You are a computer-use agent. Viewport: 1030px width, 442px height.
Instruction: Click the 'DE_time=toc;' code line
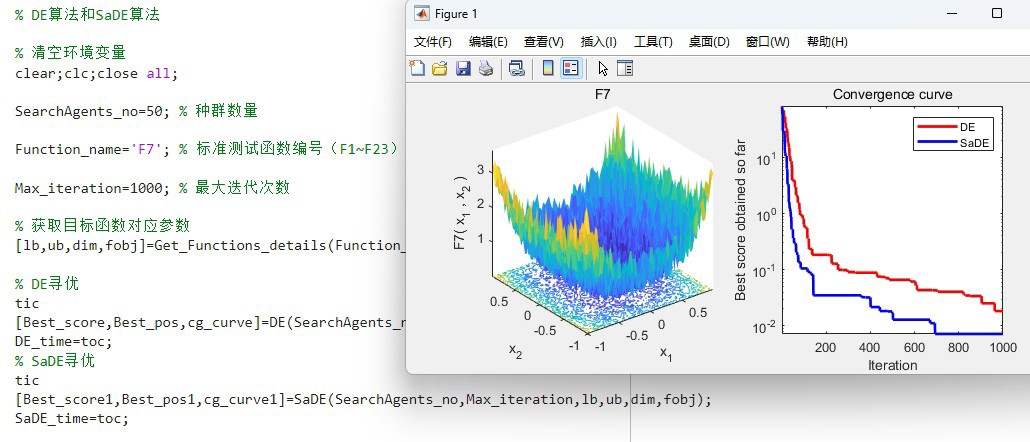(64, 342)
